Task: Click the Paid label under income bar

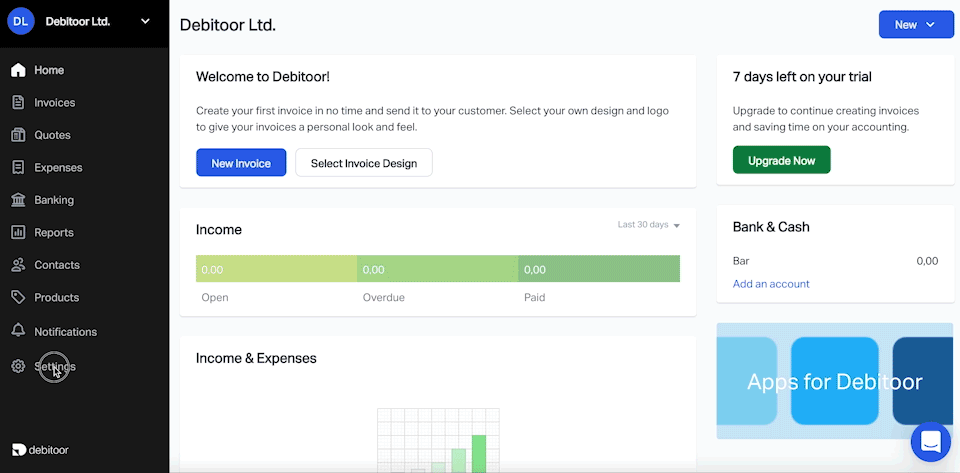Action: pyautogui.click(x=534, y=298)
